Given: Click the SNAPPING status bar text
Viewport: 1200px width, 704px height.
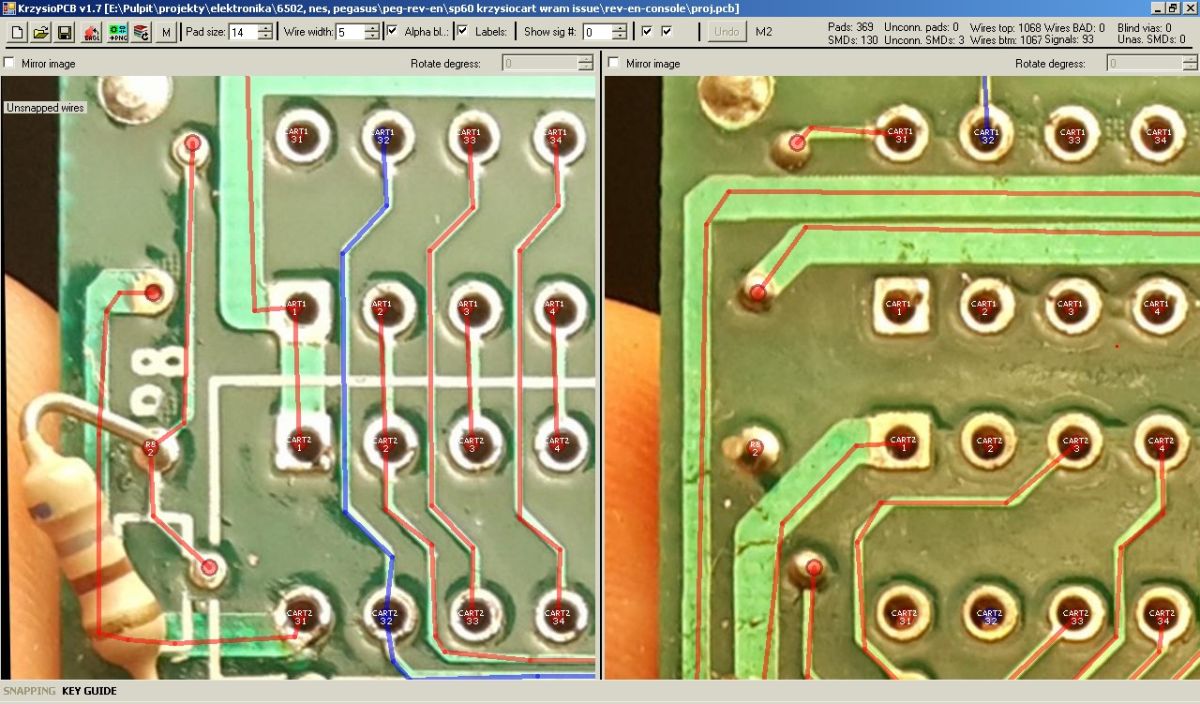Looking at the screenshot, I should tap(28, 691).
